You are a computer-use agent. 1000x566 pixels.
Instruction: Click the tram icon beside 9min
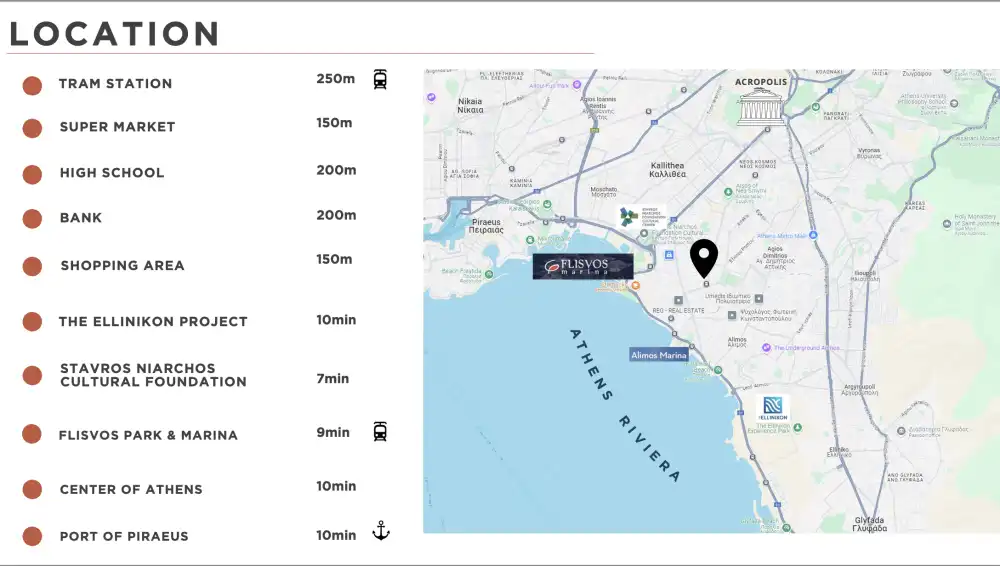(x=380, y=432)
